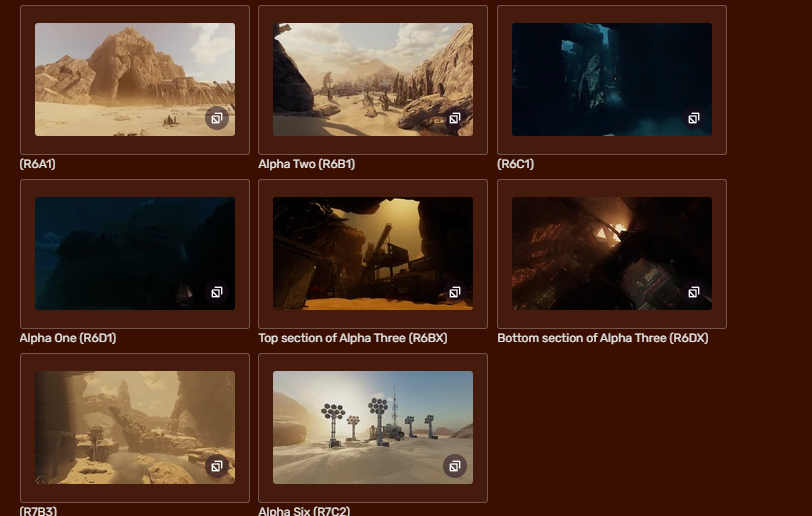Viewport: 812px width, 516px height.
Task: Click expand icon on Alpha Two (R6B1) image
Action: [x=455, y=119]
